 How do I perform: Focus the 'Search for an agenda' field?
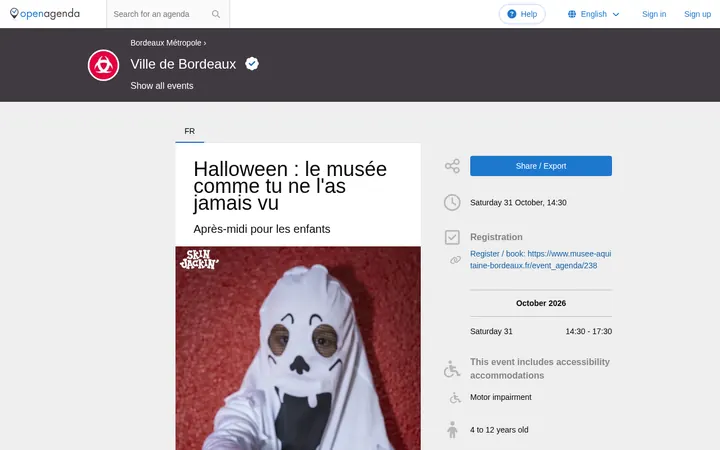click(x=168, y=14)
